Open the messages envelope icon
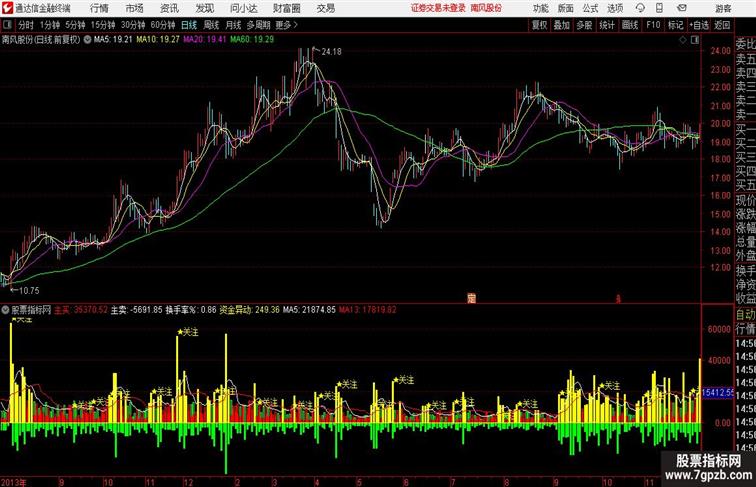 681,8
